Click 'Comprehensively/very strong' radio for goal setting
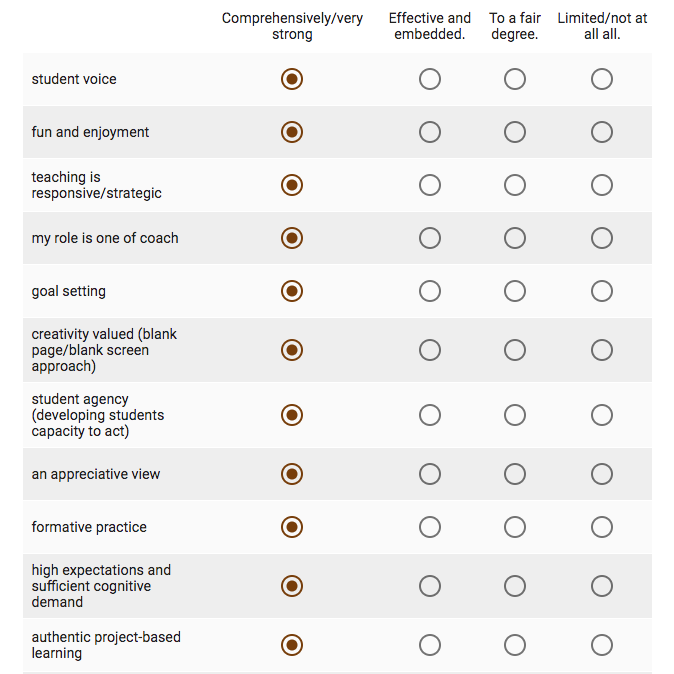The image size is (674, 674). pos(292,291)
